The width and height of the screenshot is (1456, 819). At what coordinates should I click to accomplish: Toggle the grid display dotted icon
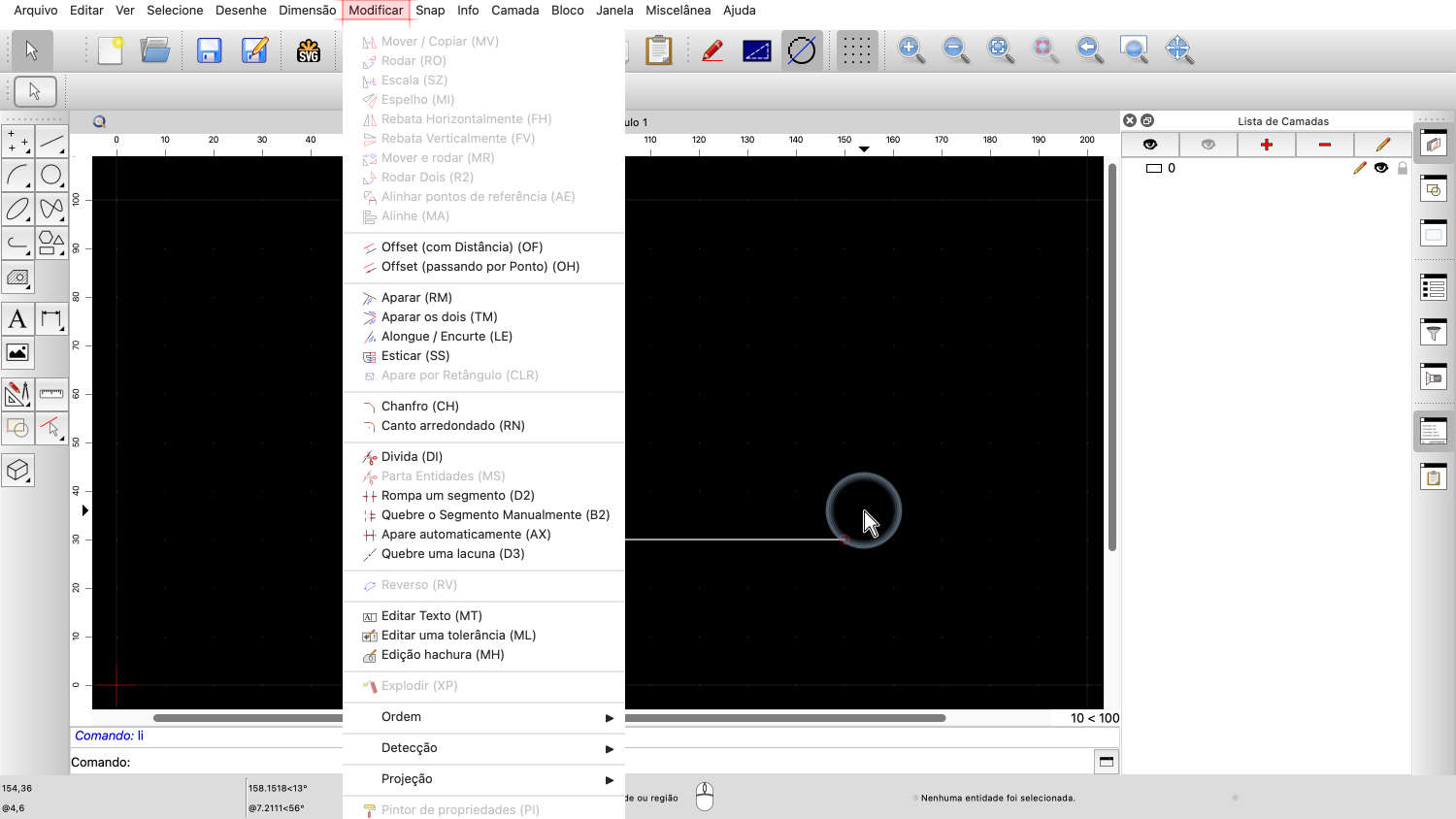point(856,50)
